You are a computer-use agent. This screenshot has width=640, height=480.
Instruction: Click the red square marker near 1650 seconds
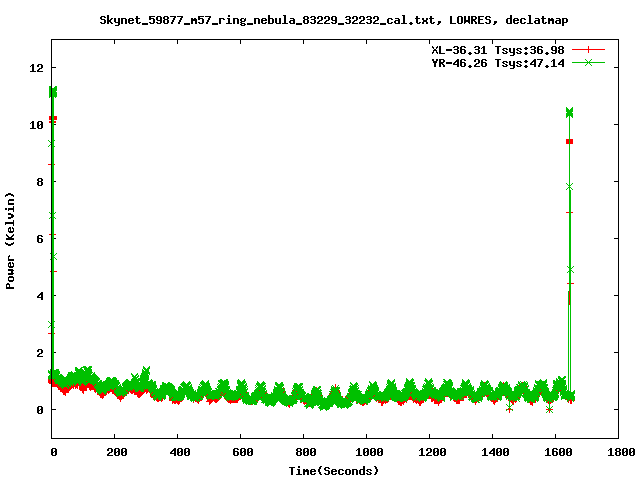[569, 142]
